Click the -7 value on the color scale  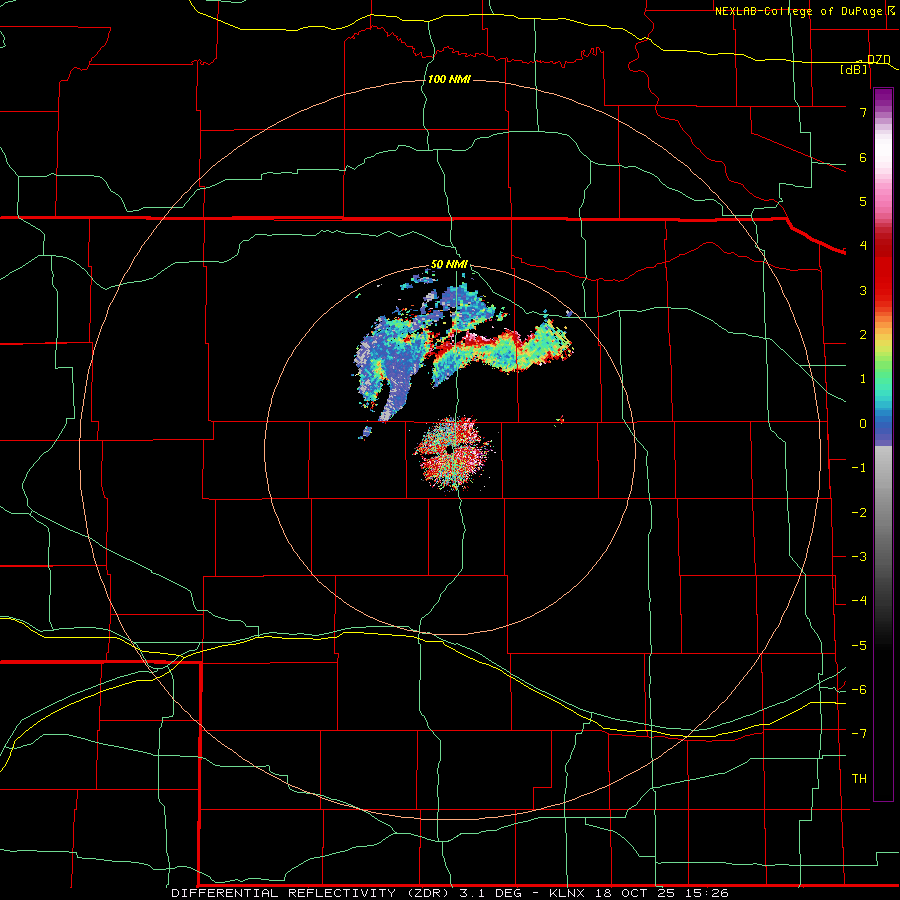[859, 734]
